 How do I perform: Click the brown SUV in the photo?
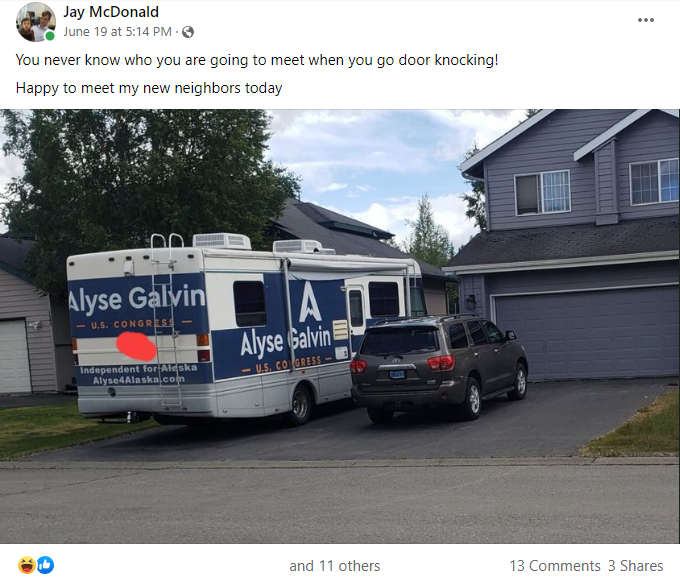click(439, 368)
